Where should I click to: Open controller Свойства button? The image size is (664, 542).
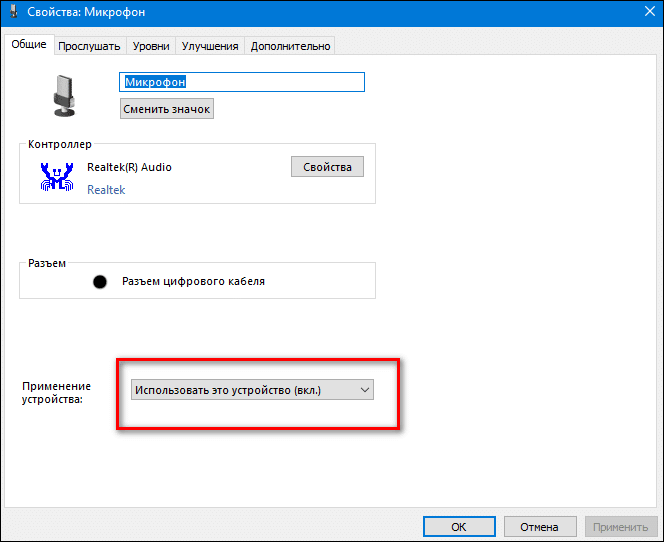327,167
